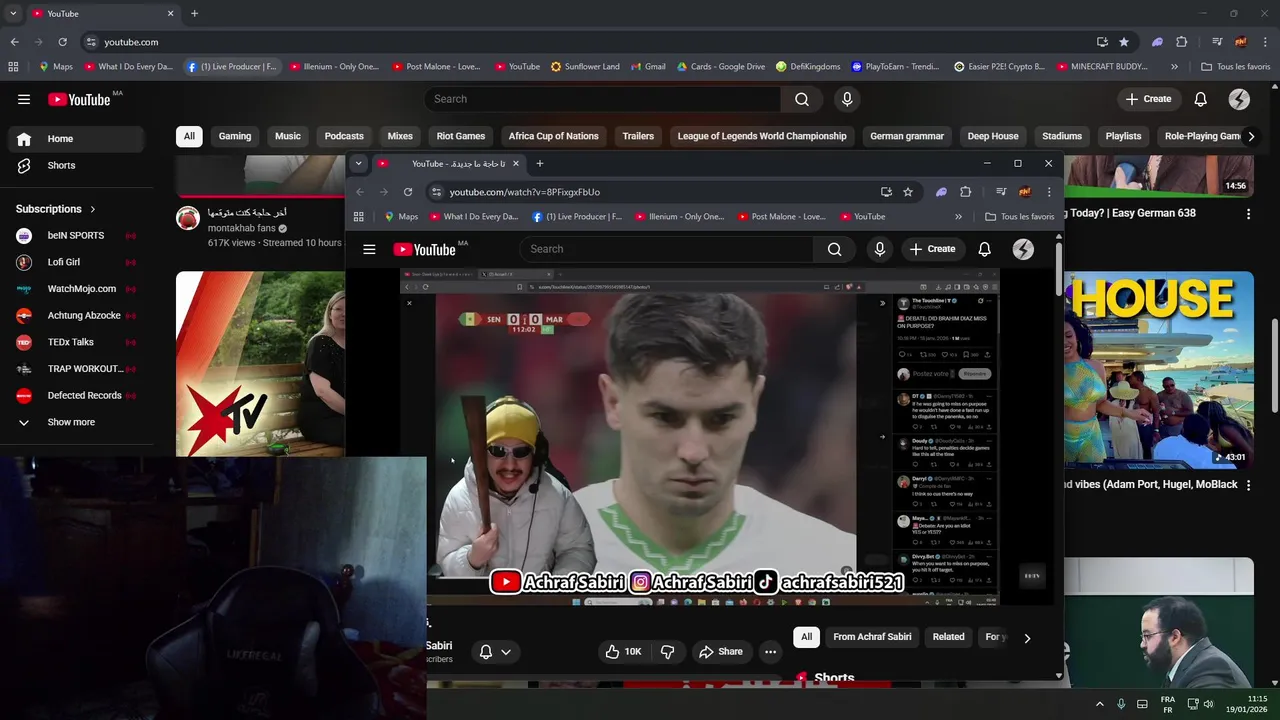This screenshot has width=1280, height=720.
Task: Expand hidden bookmarks chevron in back window
Action: tap(1174, 67)
